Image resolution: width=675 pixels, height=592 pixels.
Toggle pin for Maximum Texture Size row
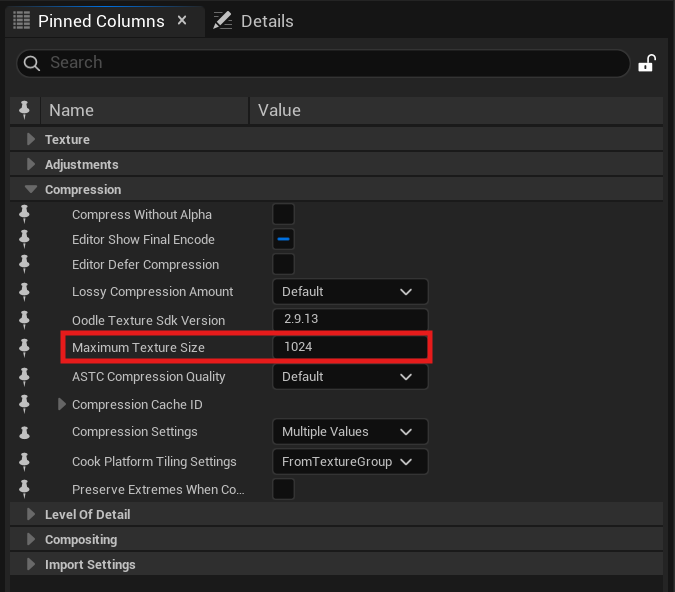[x=25, y=347]
